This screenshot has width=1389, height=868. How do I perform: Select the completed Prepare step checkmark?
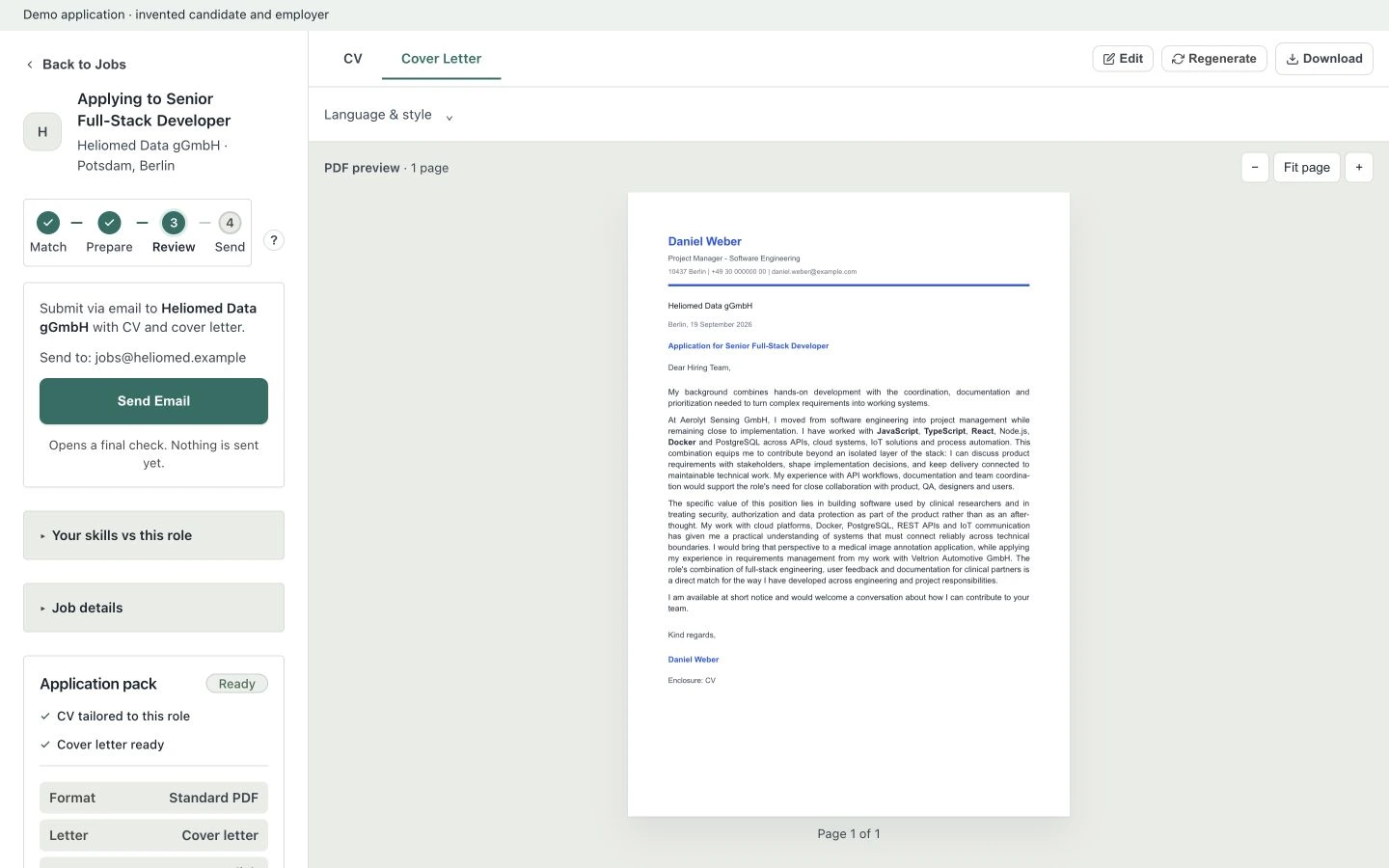pos(109,223)
